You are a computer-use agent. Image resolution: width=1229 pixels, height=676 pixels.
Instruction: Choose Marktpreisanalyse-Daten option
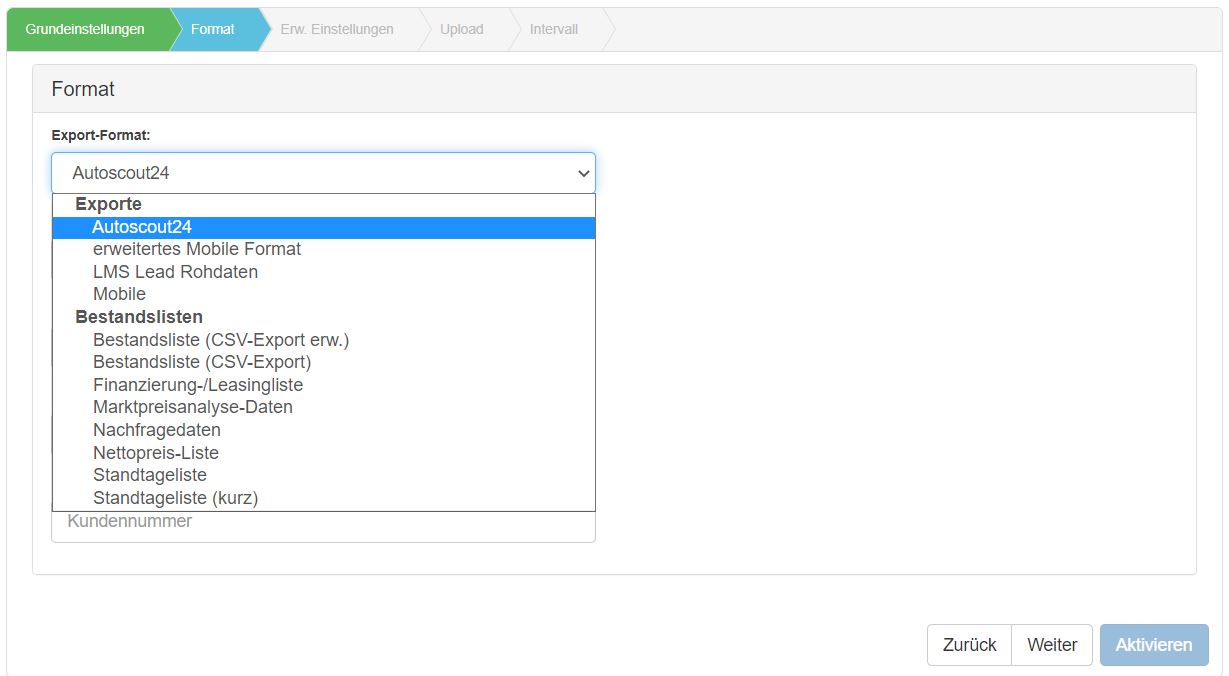click(324, 407)
